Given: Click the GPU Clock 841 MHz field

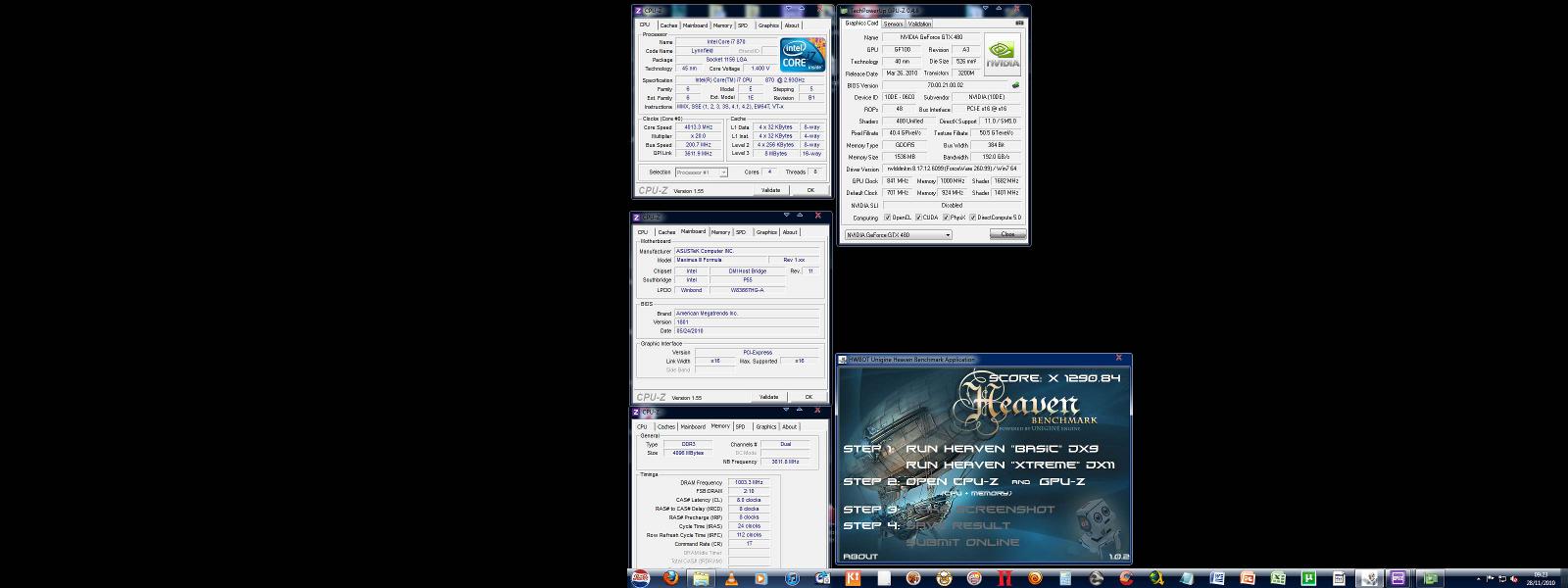Looking at the screenshot, I should tap(897, 181).
